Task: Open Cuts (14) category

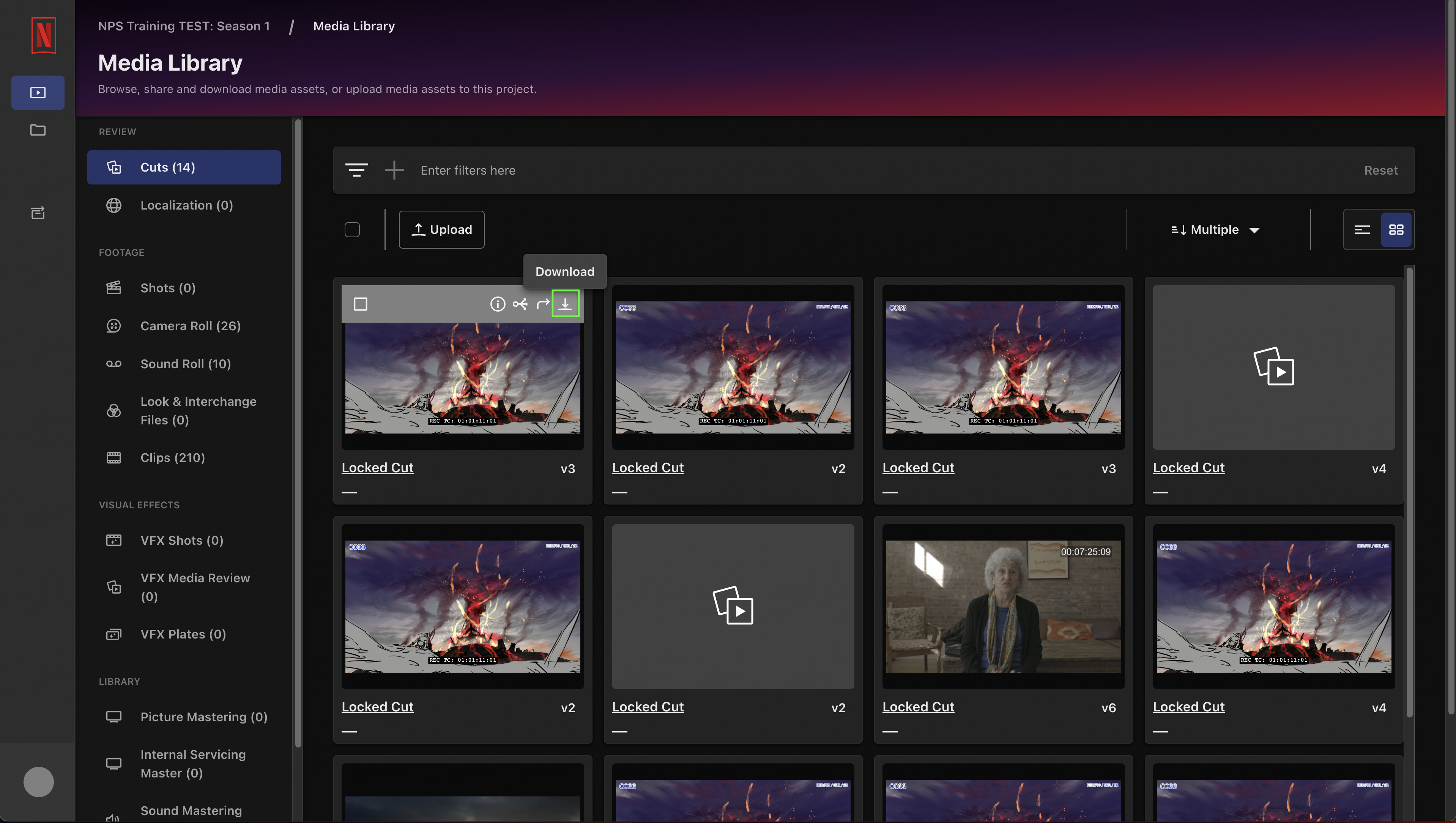Action: [x=184, y=167]
